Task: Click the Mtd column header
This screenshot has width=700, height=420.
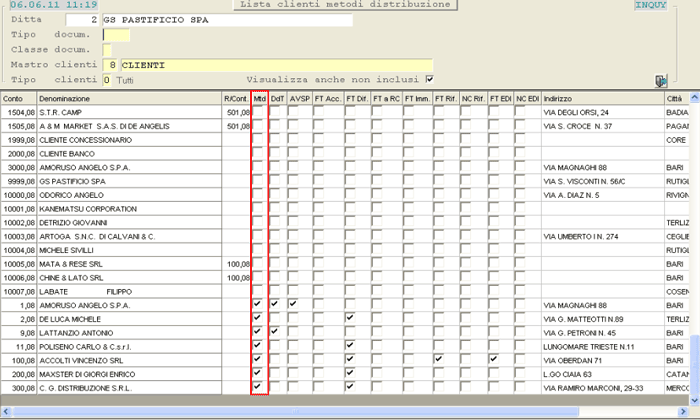Action: click(x=259, y=99)
